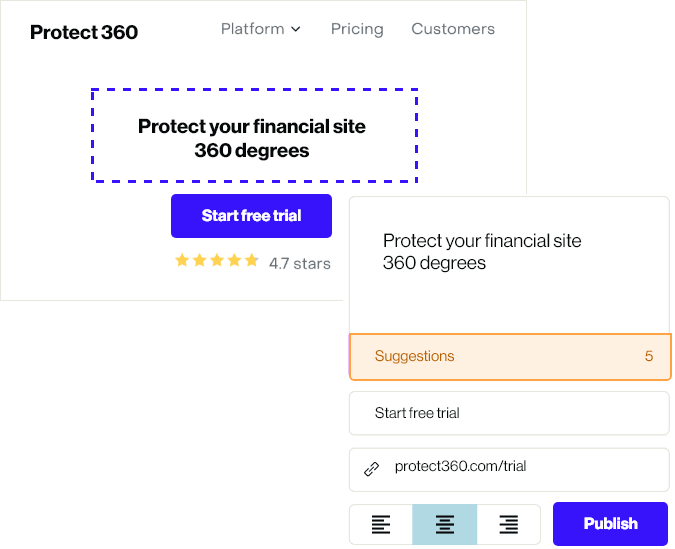Click the left align icon
The height and width of the screenshot is (549, 675).
click(381, 524)
